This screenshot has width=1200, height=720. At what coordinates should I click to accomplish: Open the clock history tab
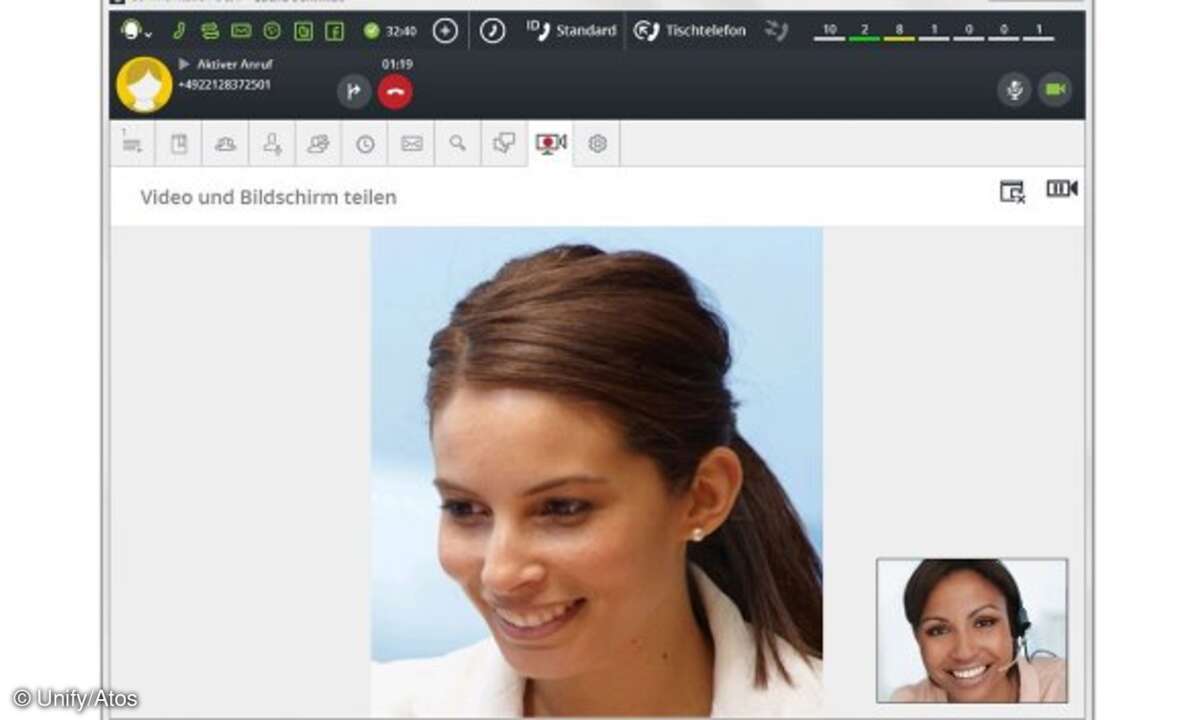click(x=365, y=144)
